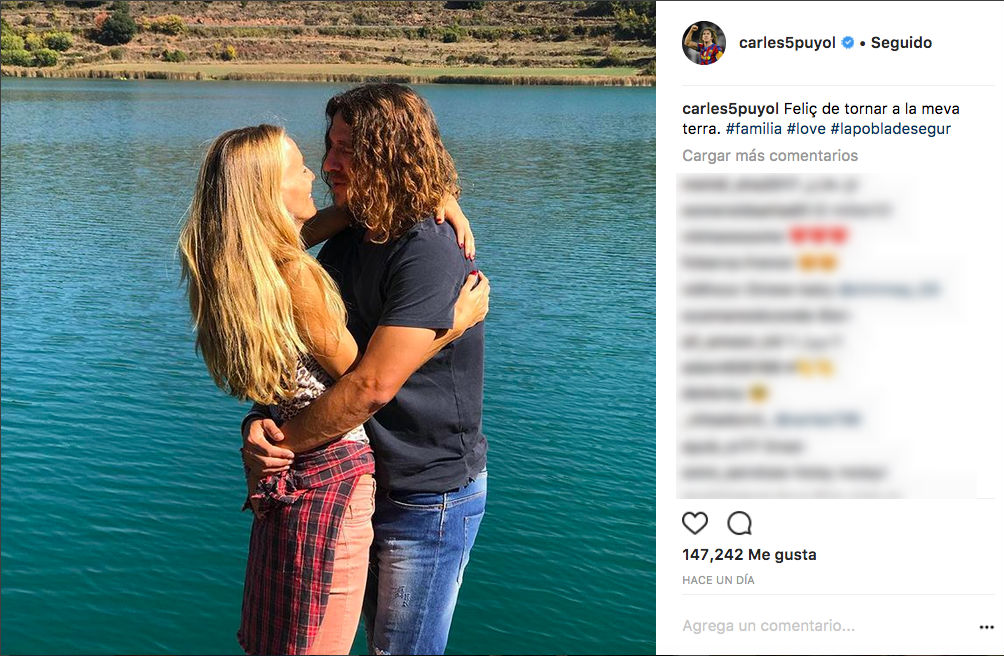Open the #love hashtag

pos(806,129)
